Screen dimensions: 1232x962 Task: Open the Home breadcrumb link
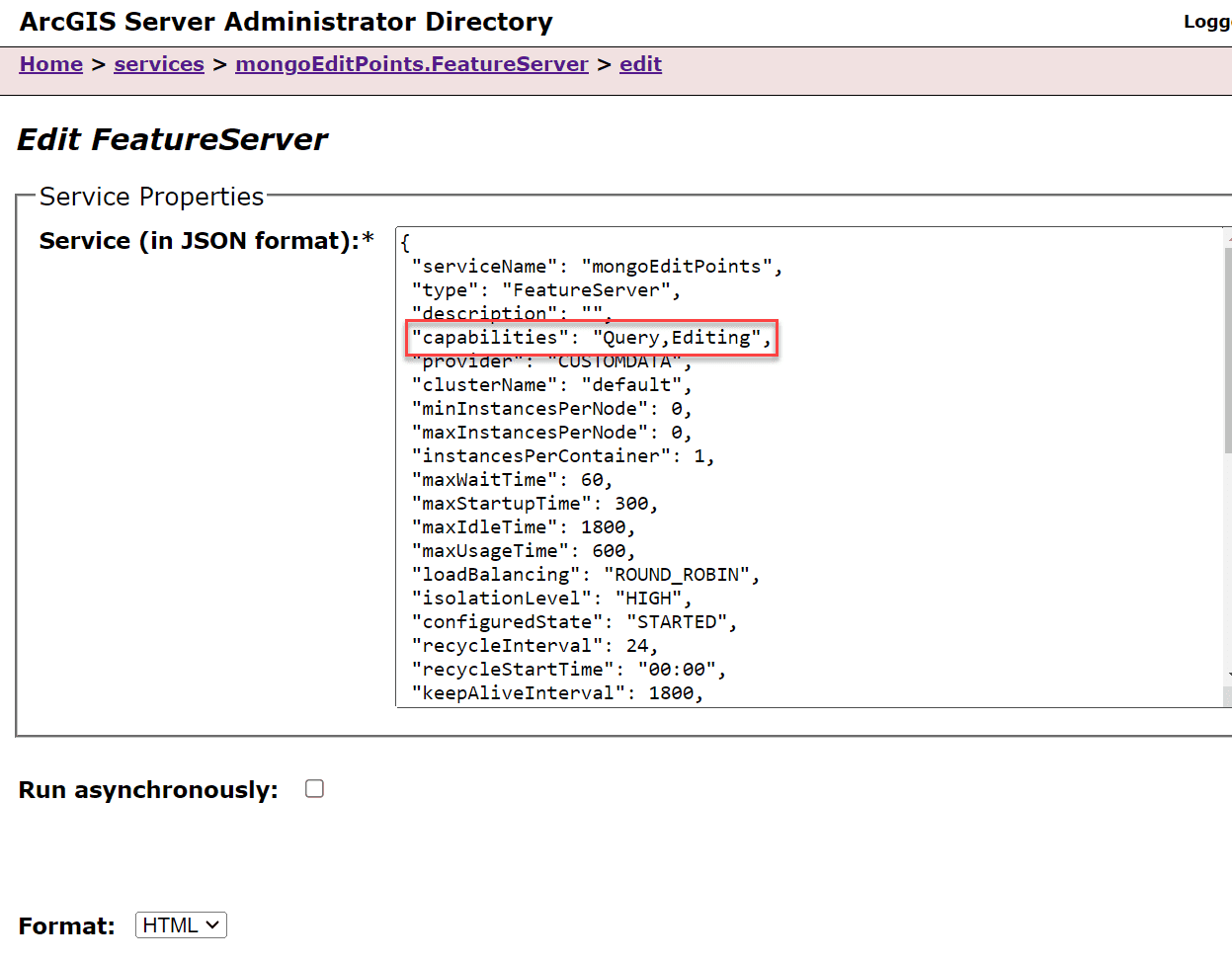pos(50,63)
